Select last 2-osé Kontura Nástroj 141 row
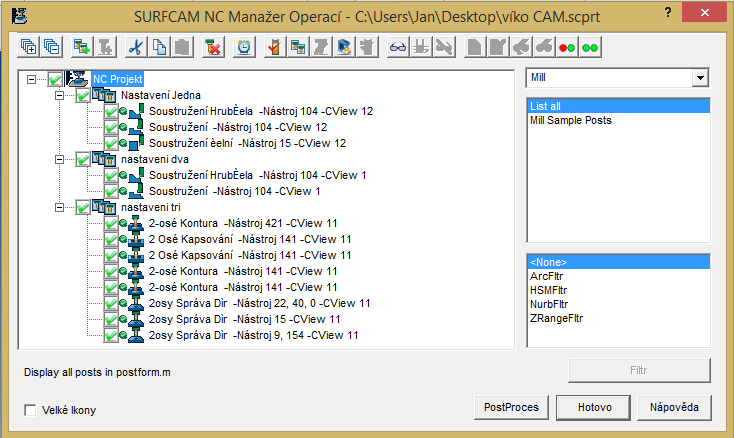This screenshot has width=734, height=438. tap(243, 287)
